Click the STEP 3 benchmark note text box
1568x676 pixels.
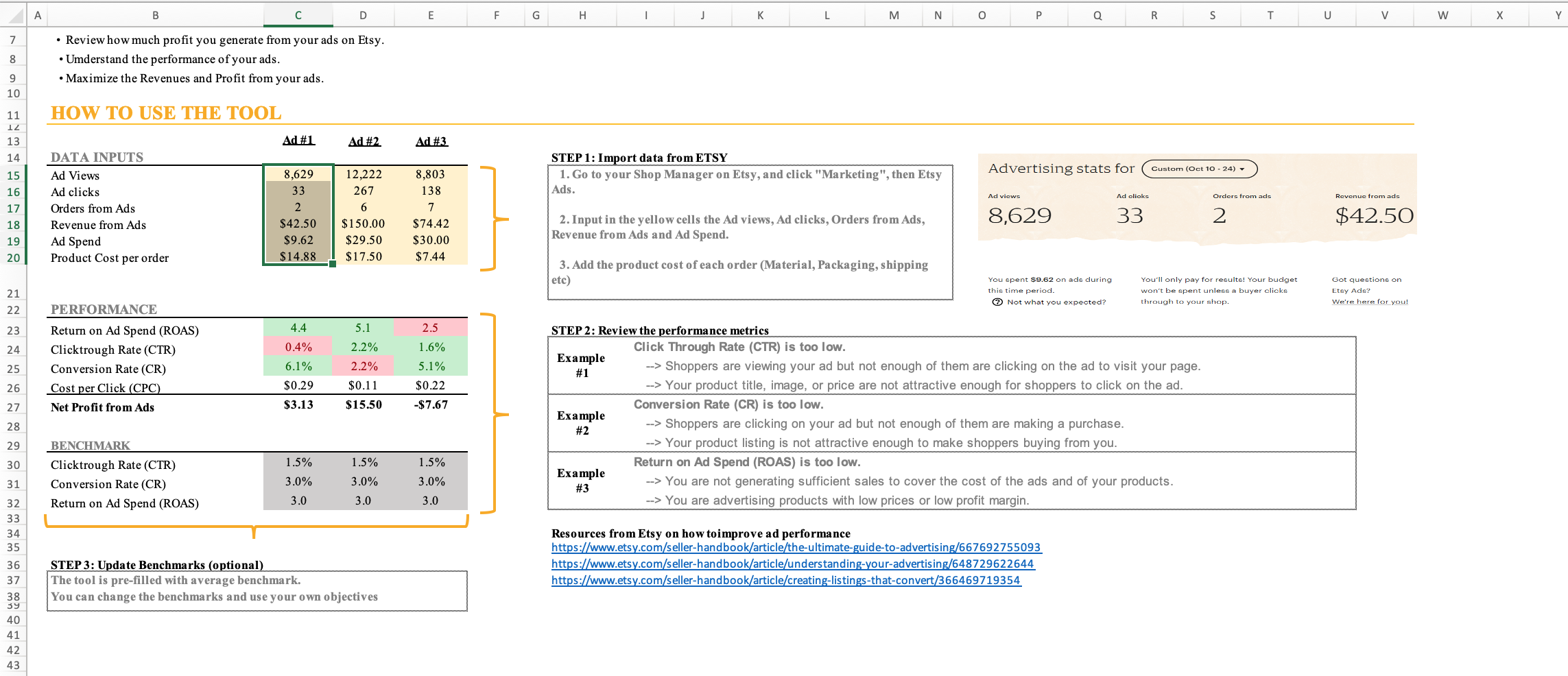tap(257, 590)
